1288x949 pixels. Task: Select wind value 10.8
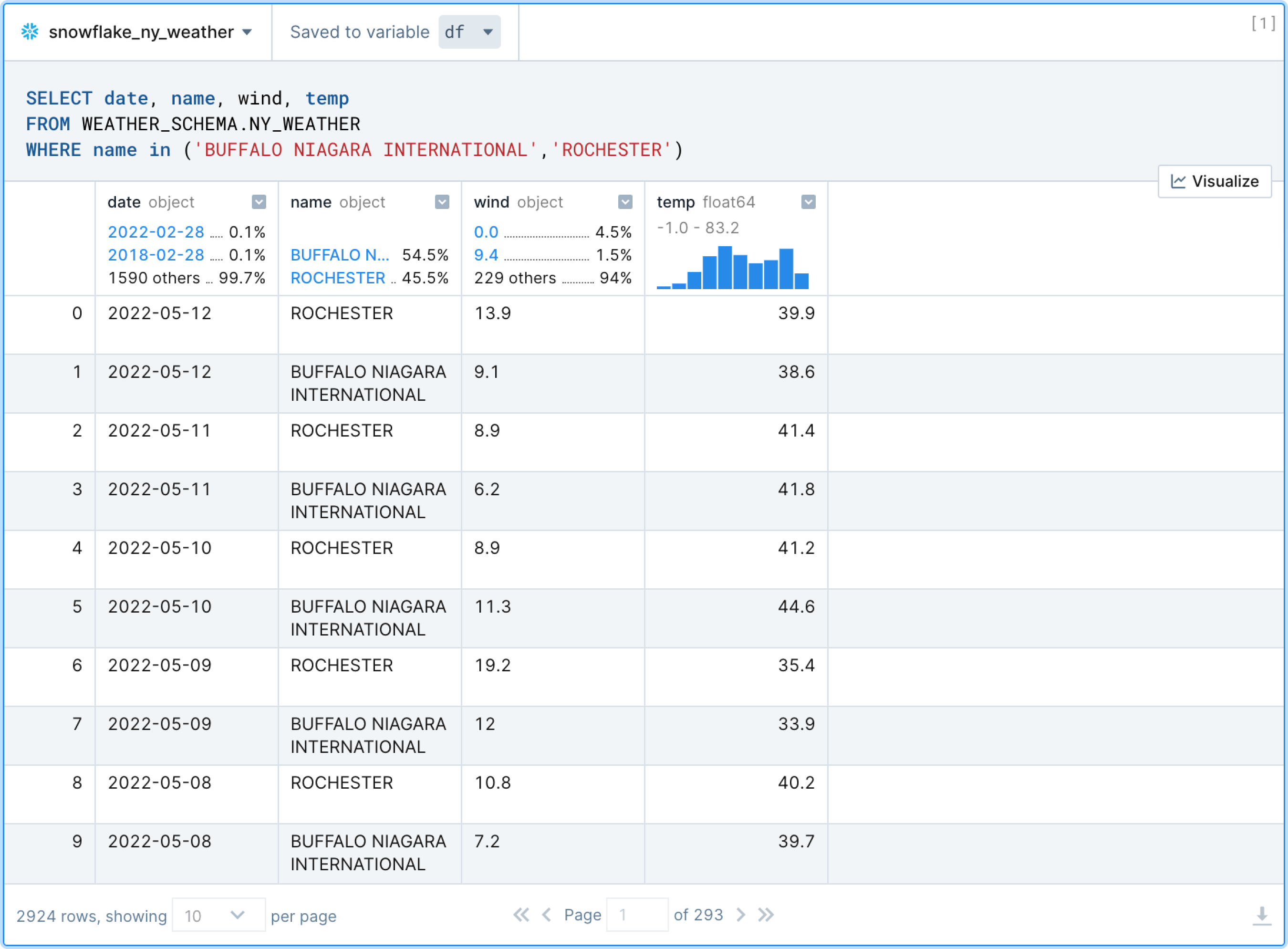493,782
